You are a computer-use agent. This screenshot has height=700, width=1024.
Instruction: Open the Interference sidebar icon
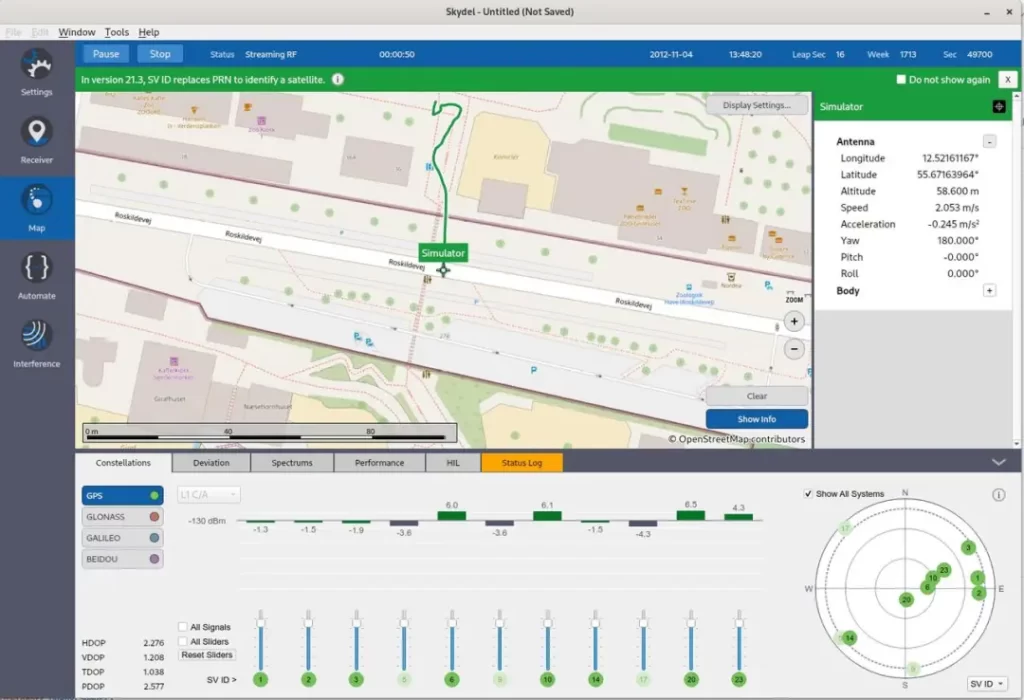point(37,337)
